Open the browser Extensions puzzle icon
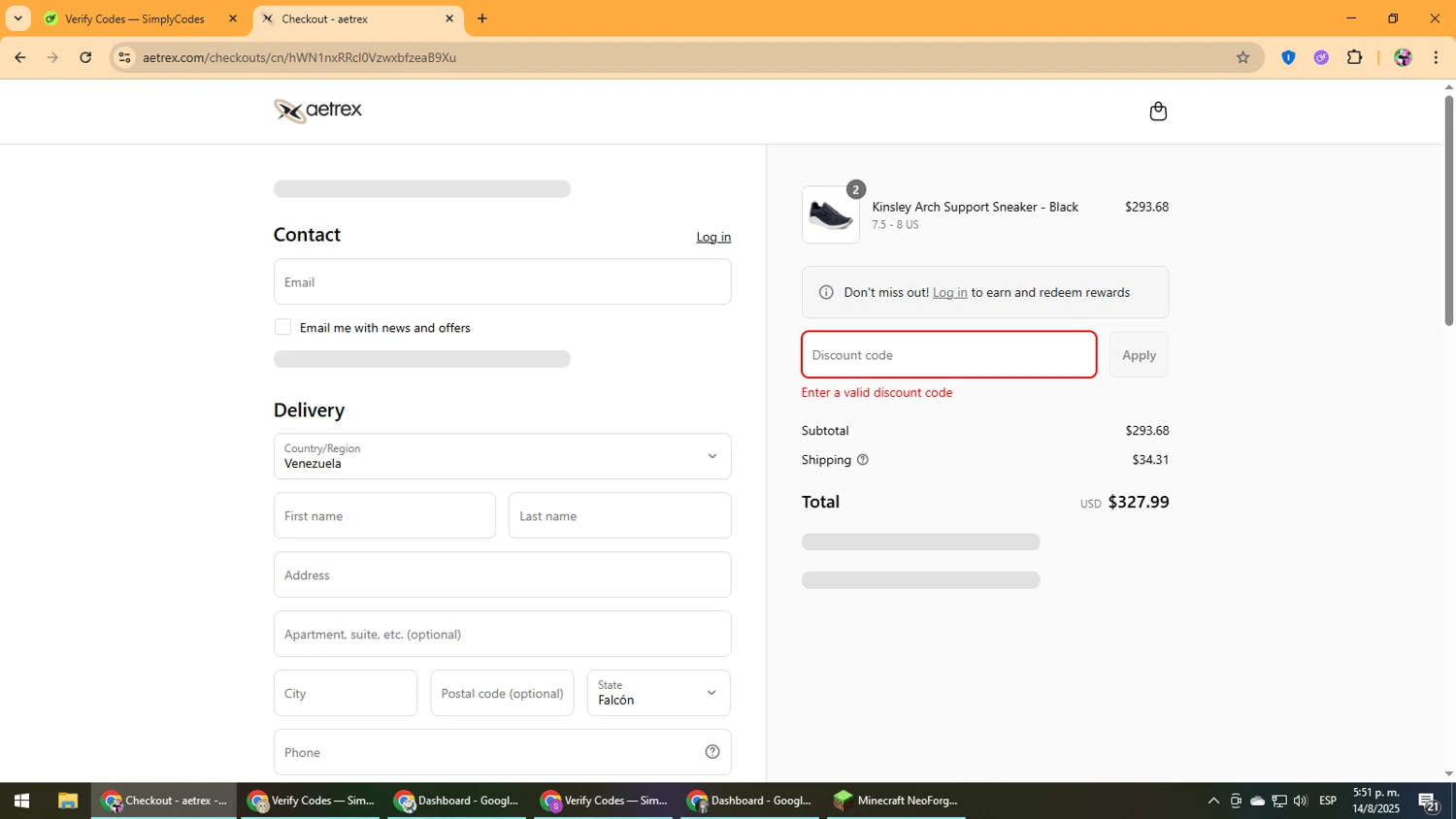The image size is (1456, 819). pyautogui.click(x=1354, y=57)
